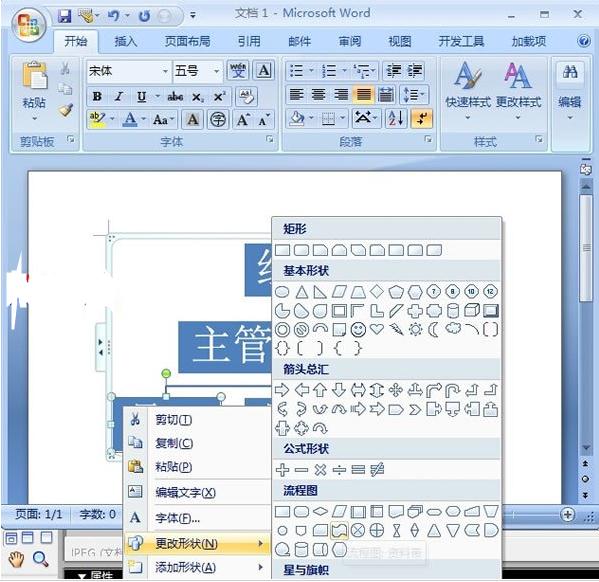599x582 pixels.
Task: Open the font color A picker
Action: click(130, 120)
